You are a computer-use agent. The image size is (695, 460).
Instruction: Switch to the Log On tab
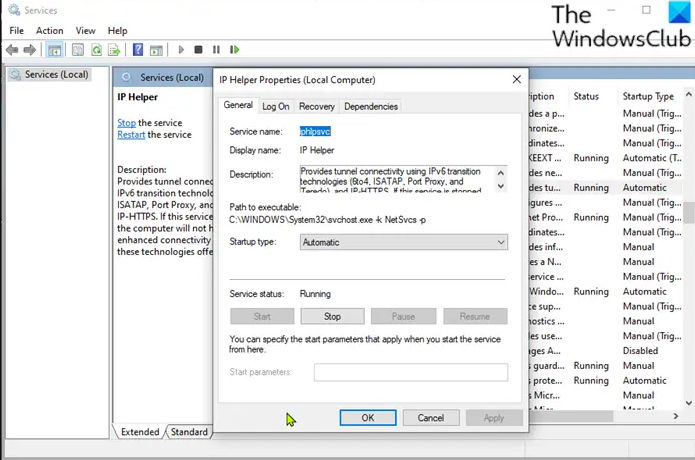(x=276, y=106)
